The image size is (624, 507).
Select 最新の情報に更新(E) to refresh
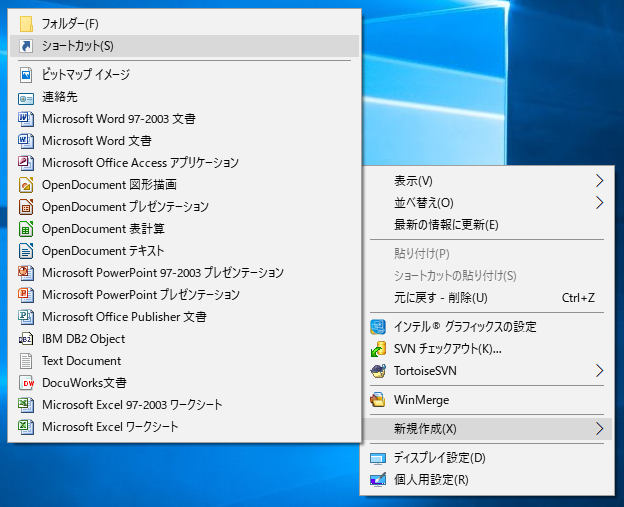pyautogui.click(x=487, y=225)
